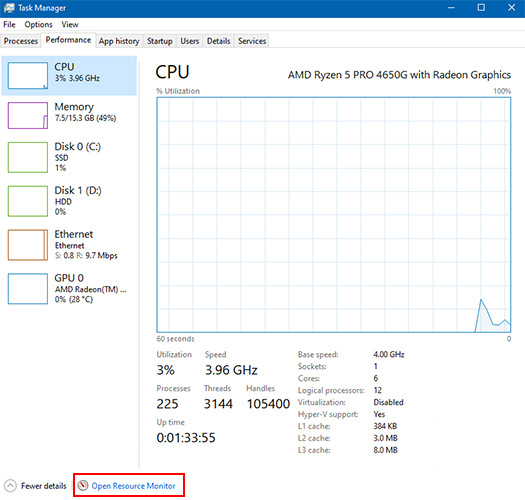Click the Disk 0 (C:) label
The height and width of the screenshot is (500, 525).
pos(77,146)
